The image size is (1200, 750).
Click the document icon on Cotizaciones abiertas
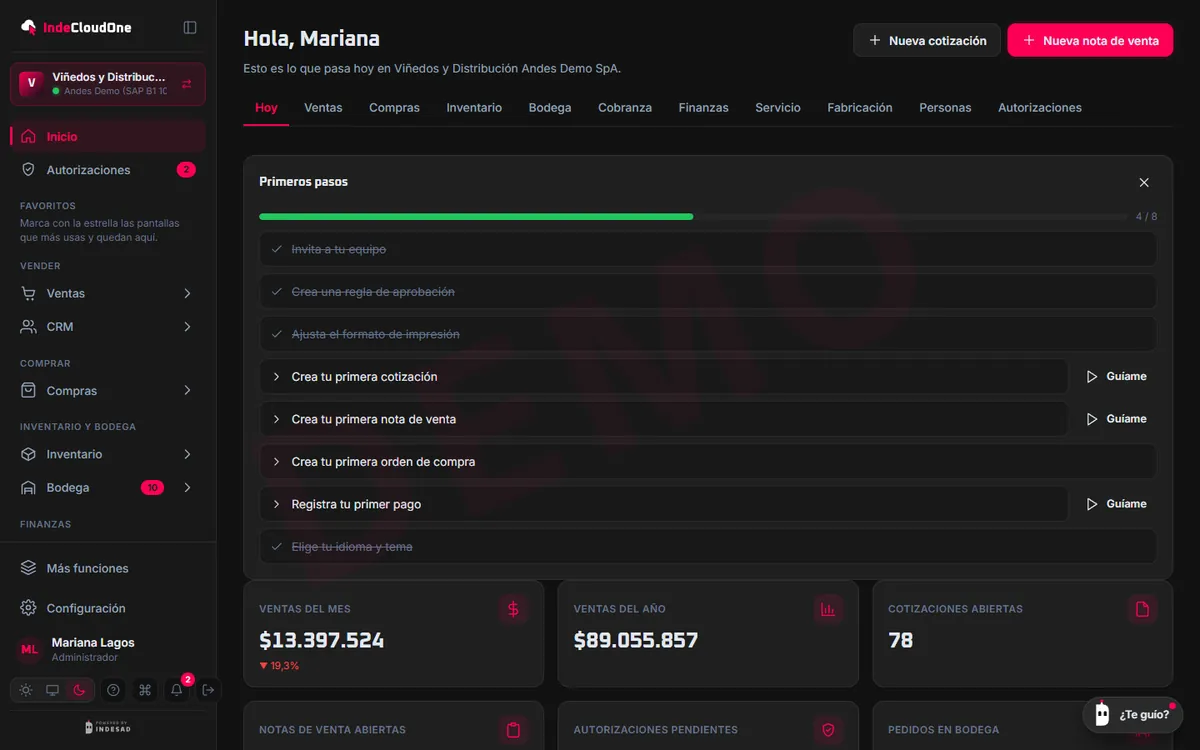(1143, 609)
